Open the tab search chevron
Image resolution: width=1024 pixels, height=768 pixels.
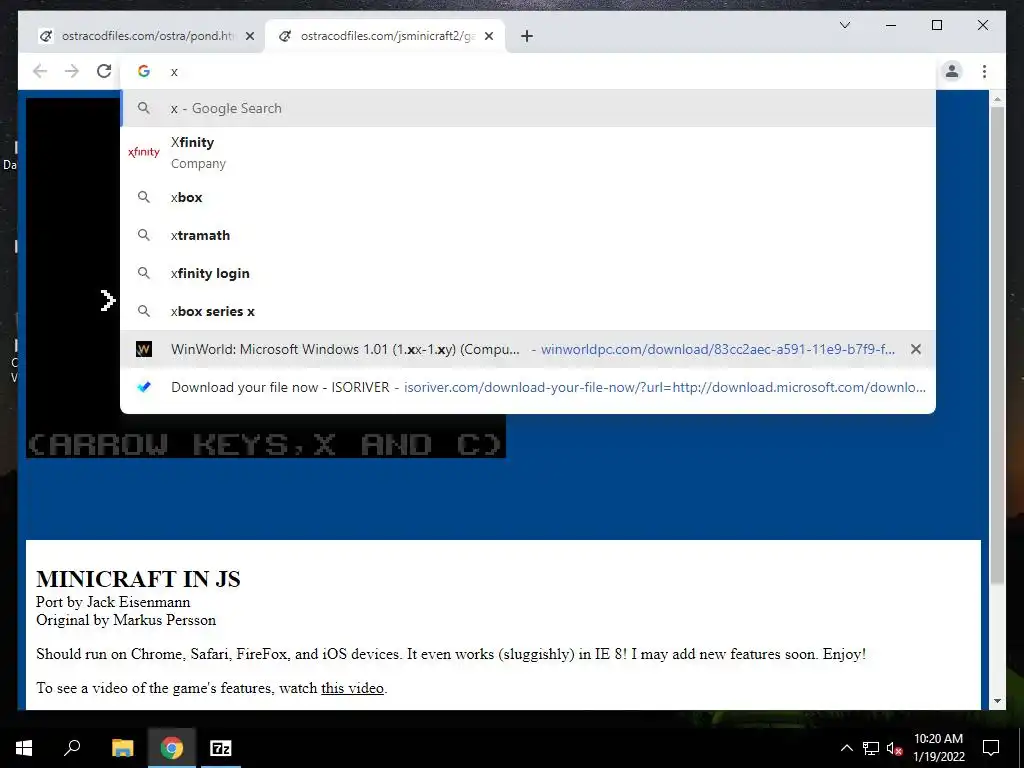tap(844, 25)
